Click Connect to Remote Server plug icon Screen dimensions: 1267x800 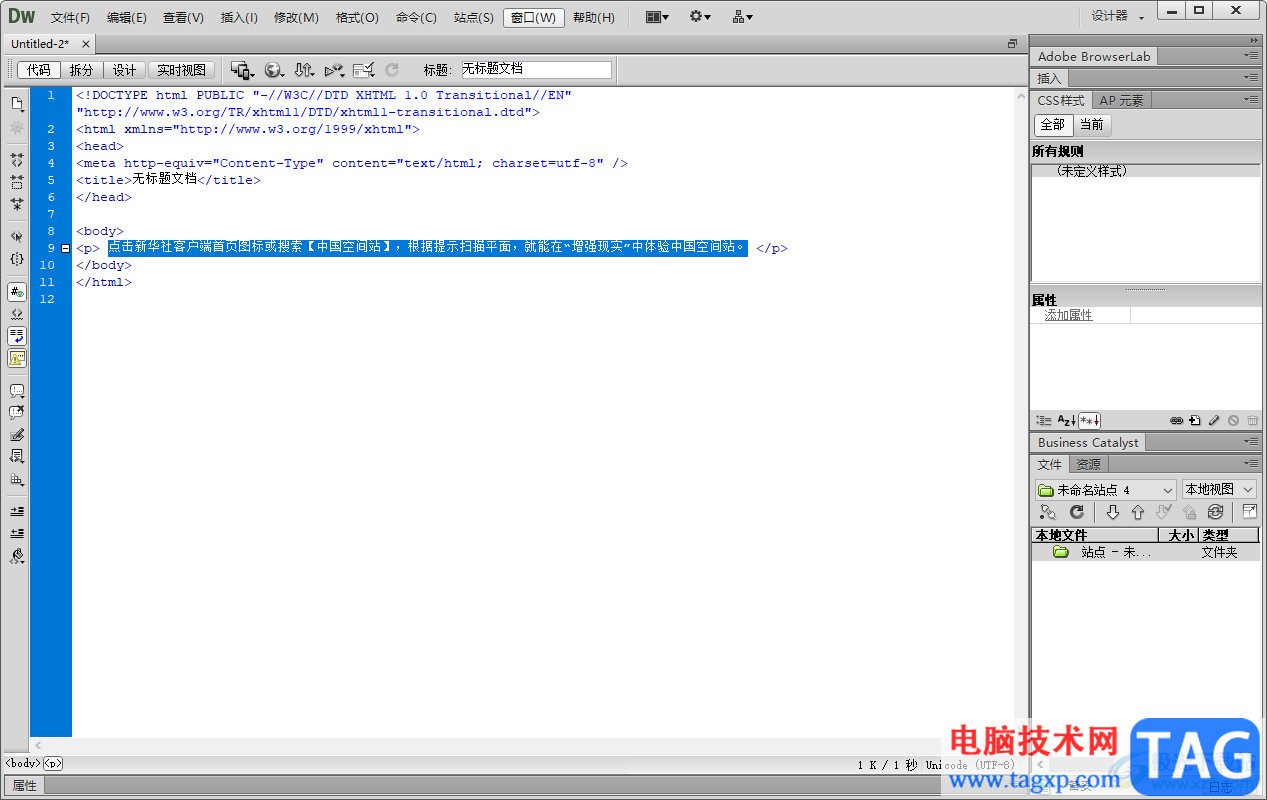coord(1048,512)
